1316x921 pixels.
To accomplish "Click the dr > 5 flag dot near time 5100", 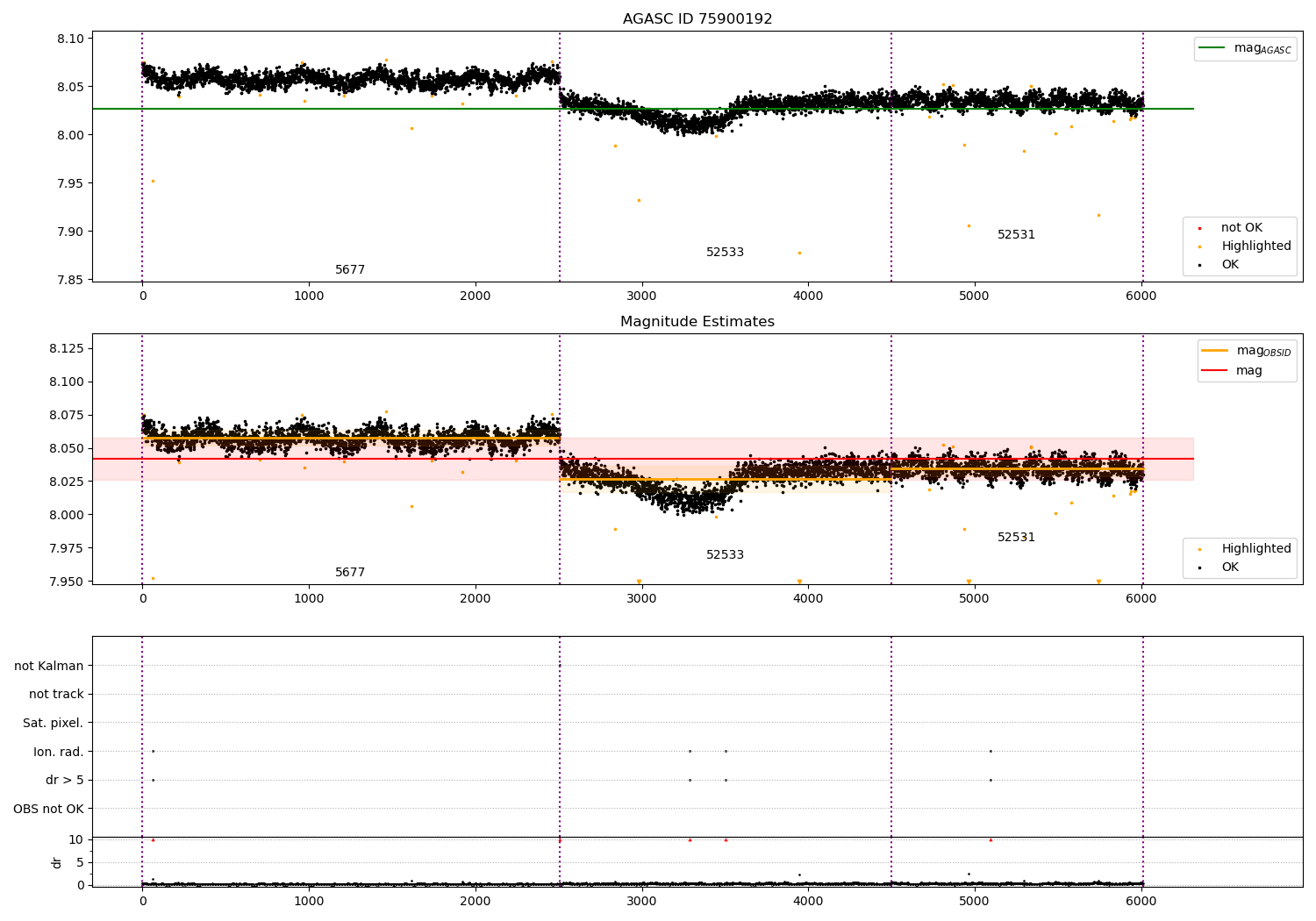I will 991,780.
